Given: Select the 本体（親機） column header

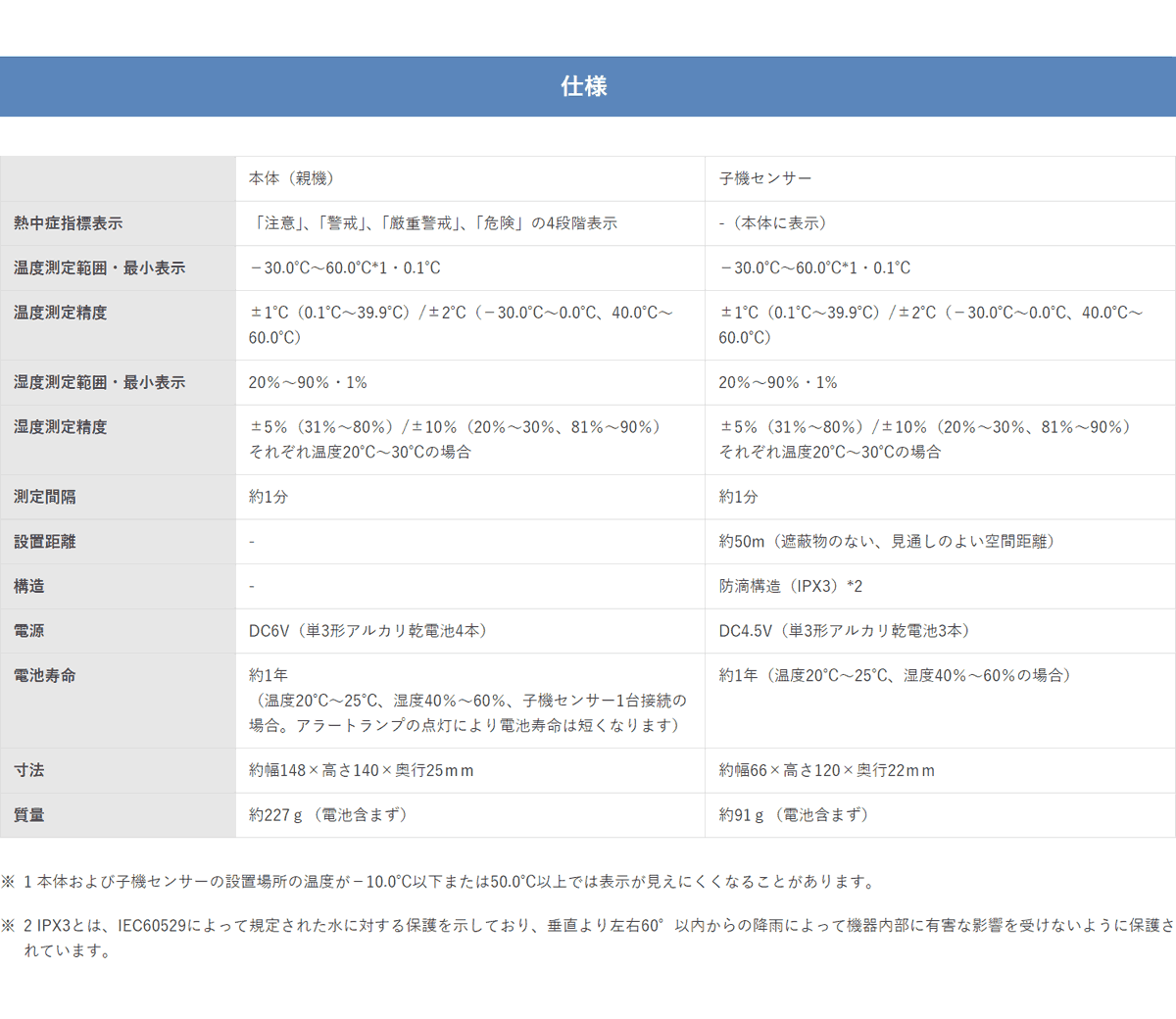Looking at the screenshot, I should tap(470, 178).
